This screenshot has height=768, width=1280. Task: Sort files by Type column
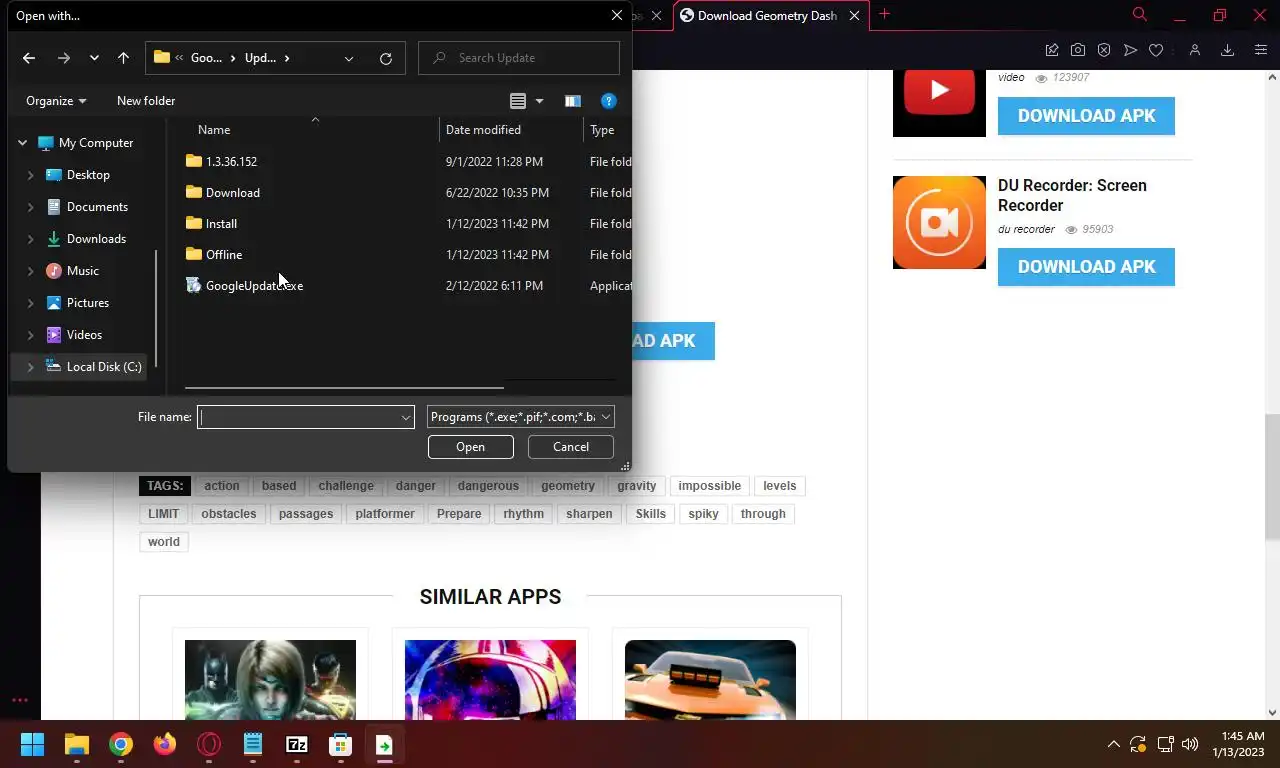click(602, 130)
